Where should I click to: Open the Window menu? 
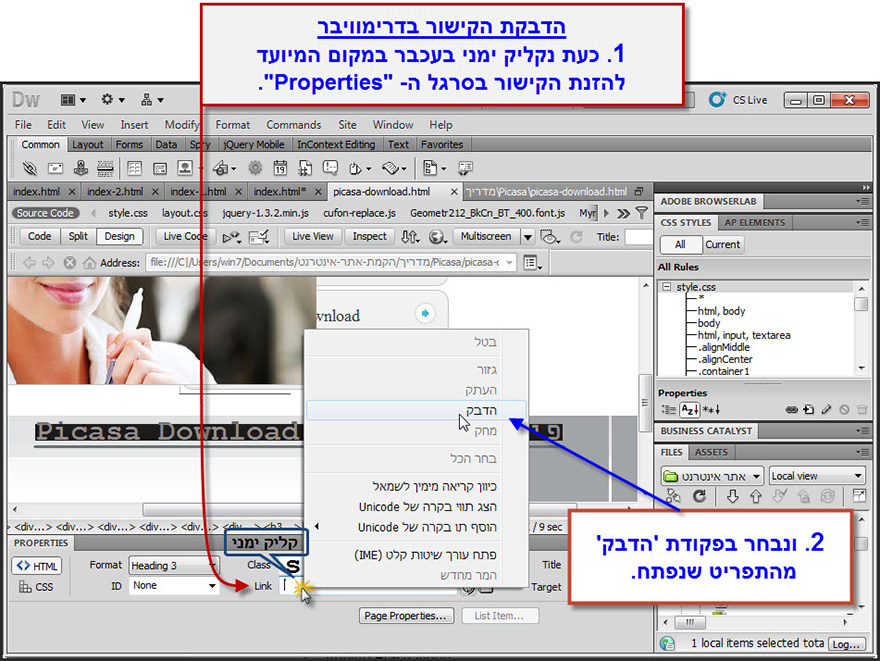[393, 125]
